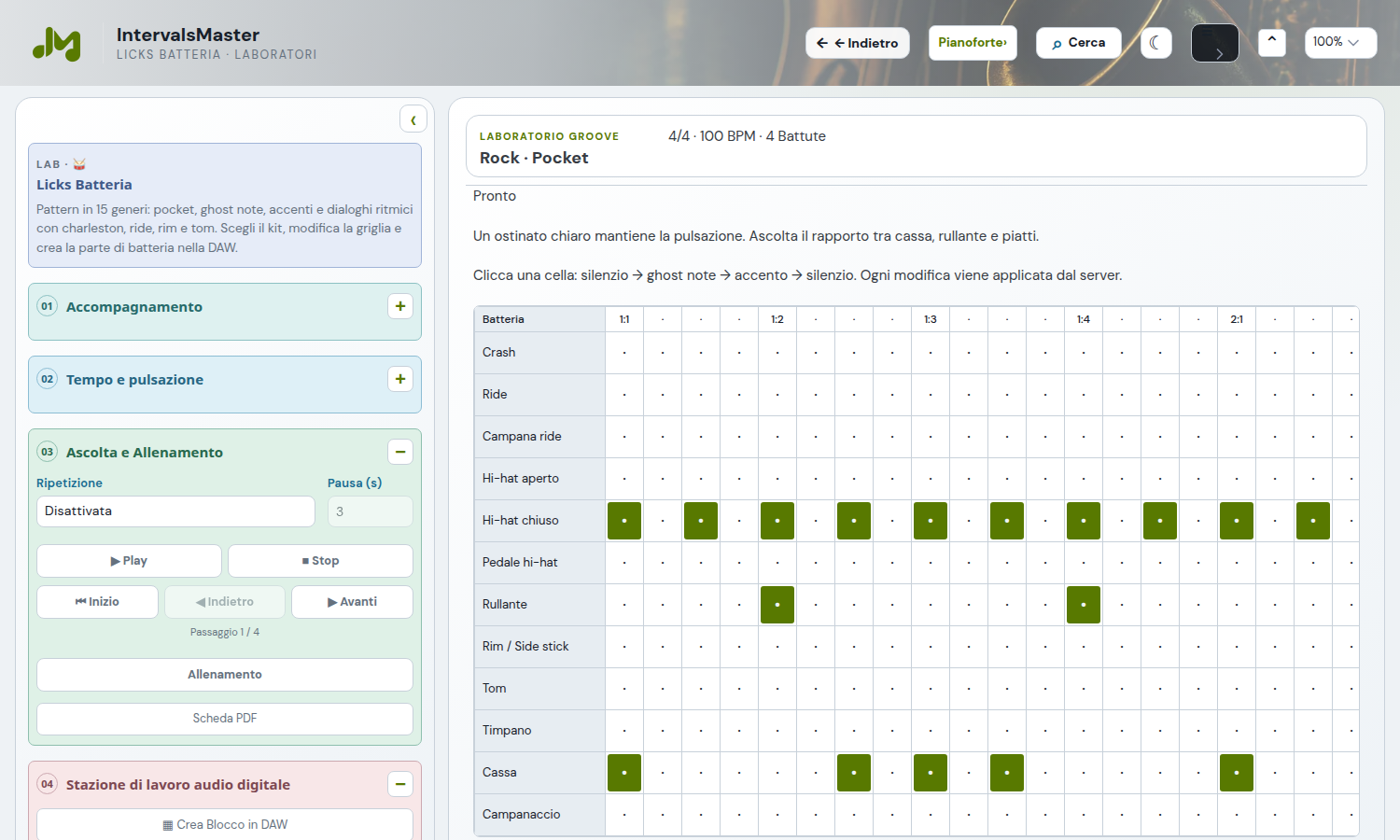Open the 100% zoom dropdown
This screenshot has height=840, width=1400.
1340,43
